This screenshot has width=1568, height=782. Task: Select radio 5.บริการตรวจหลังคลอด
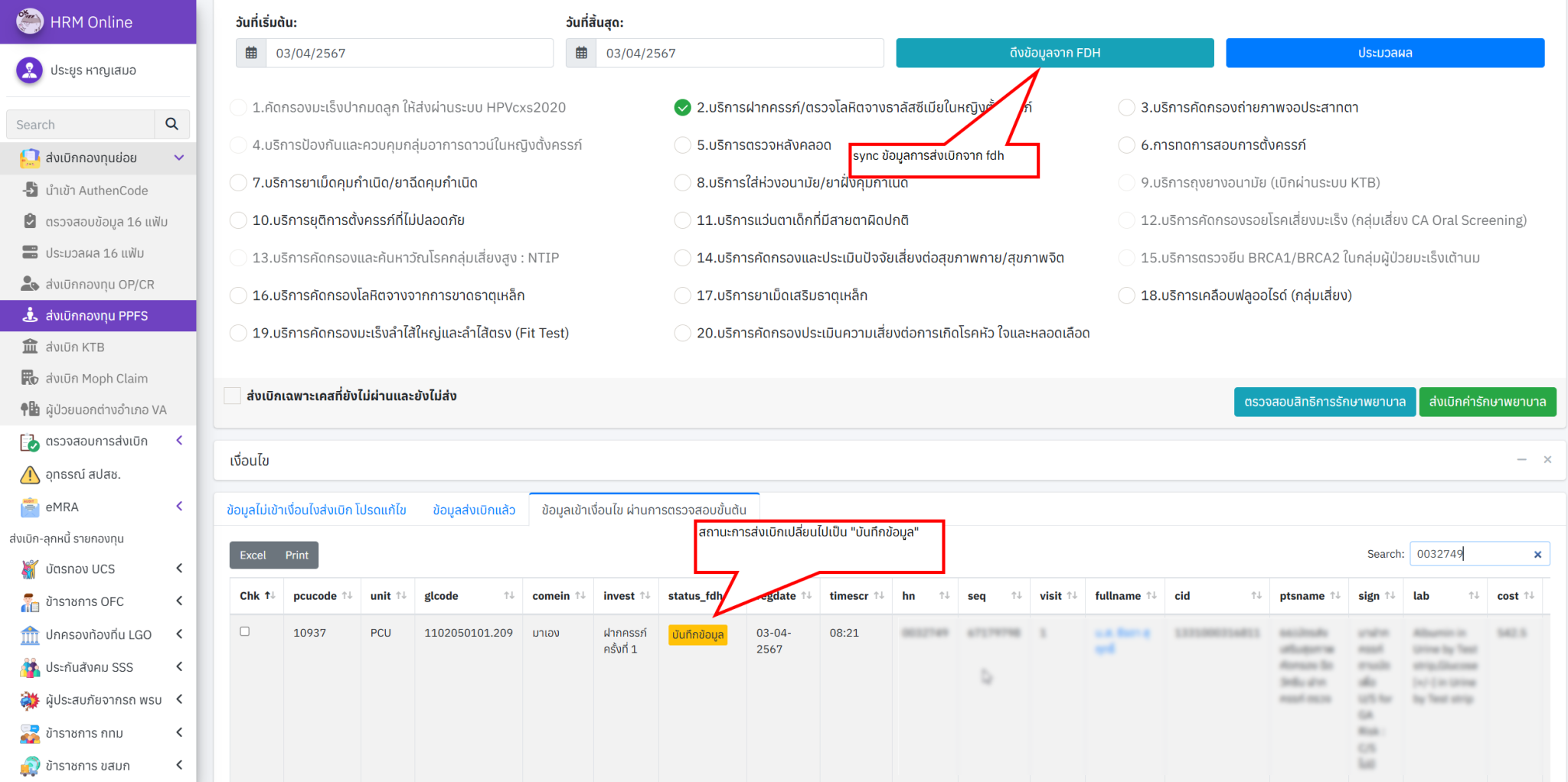click(x=682, y=145)
